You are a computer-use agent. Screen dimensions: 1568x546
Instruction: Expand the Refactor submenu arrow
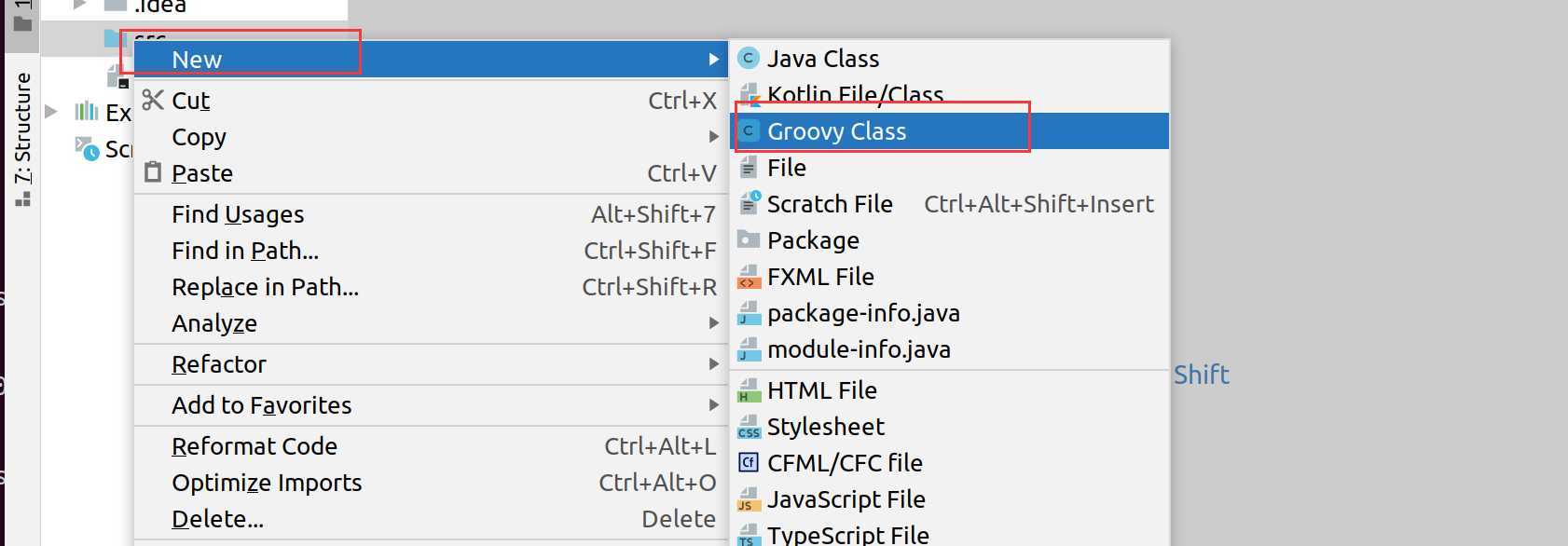point(713,364)
